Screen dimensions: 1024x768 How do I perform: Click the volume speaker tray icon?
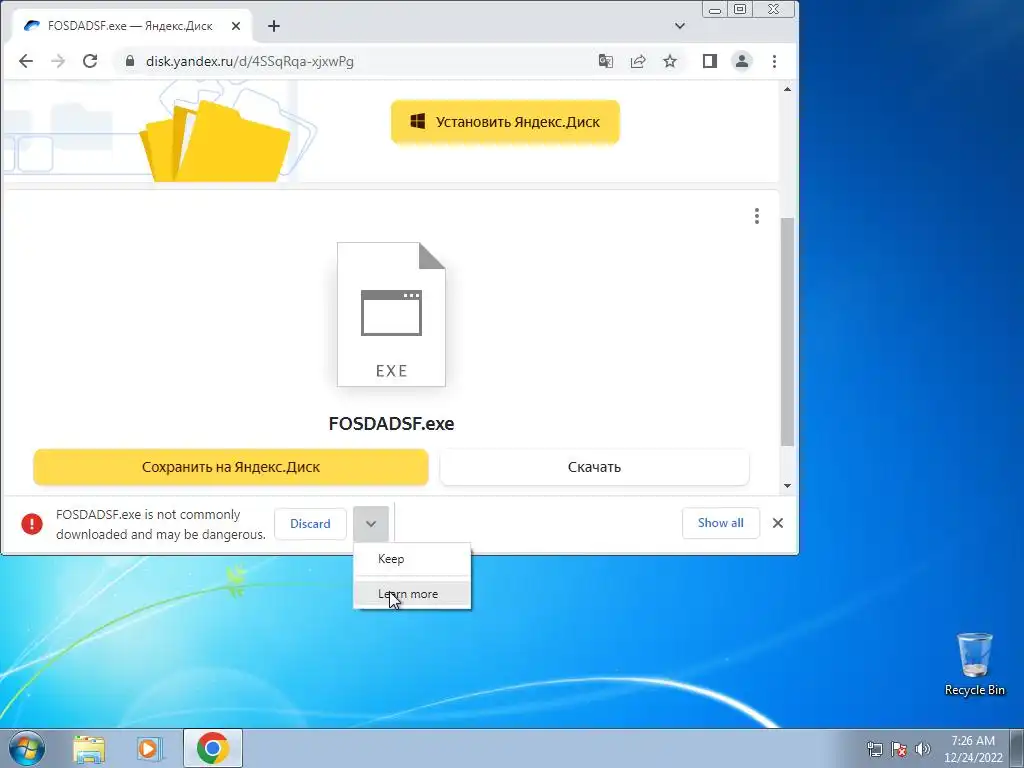coord(923,749)
